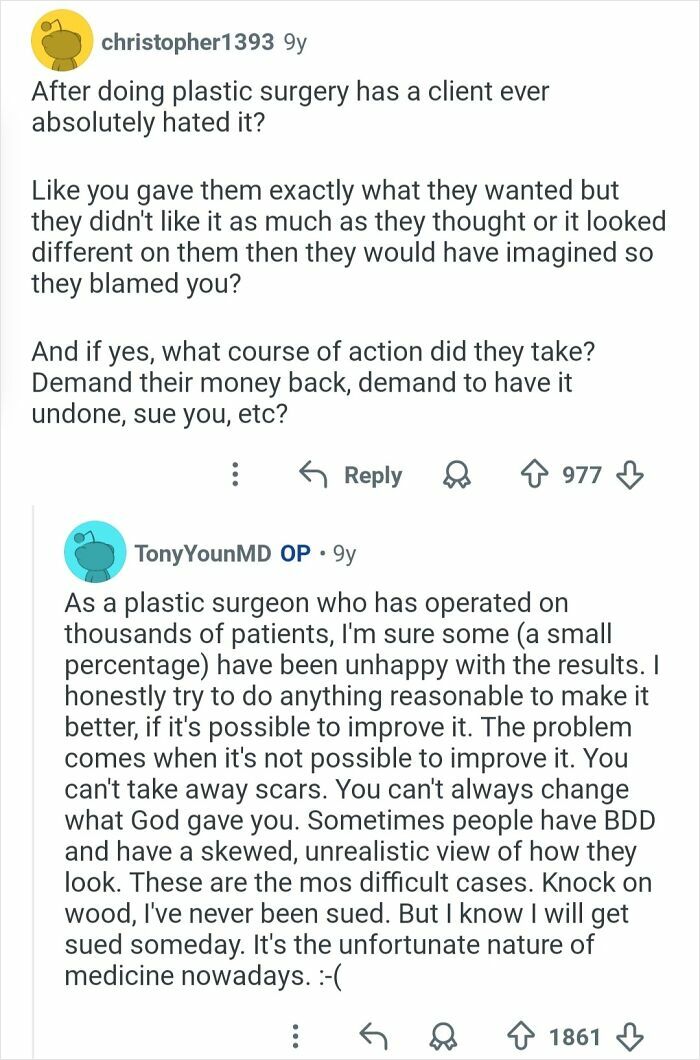
Task: Click the Reply button on the top comment
Action: pyautogui.click(x=372, y=475)
